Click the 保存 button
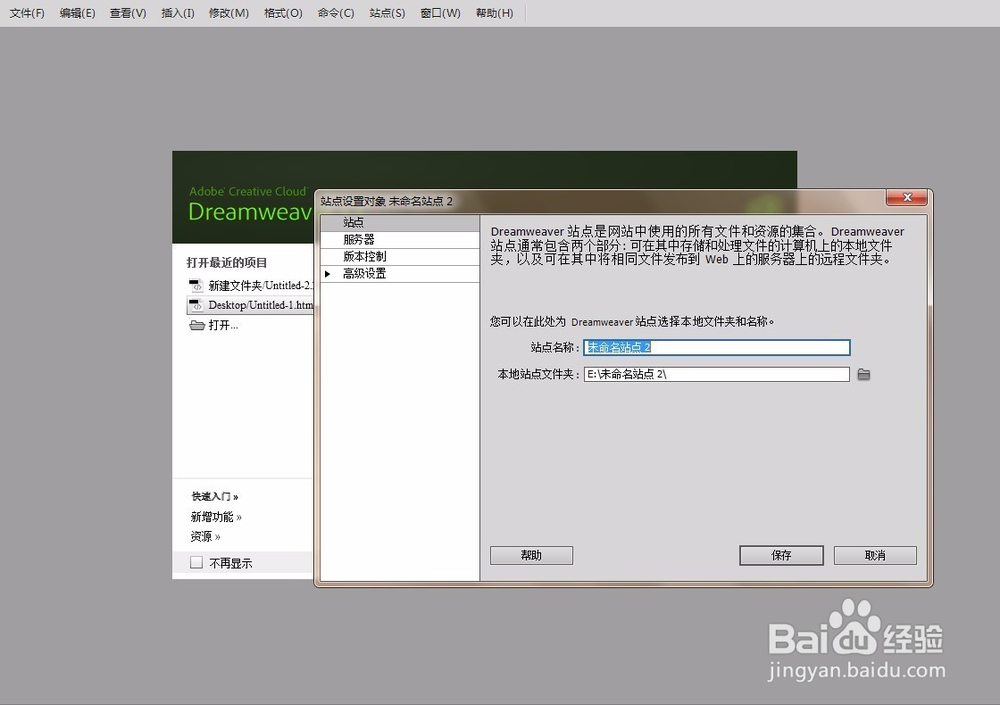Viewport: 1000px width, 705px height. 781,555
